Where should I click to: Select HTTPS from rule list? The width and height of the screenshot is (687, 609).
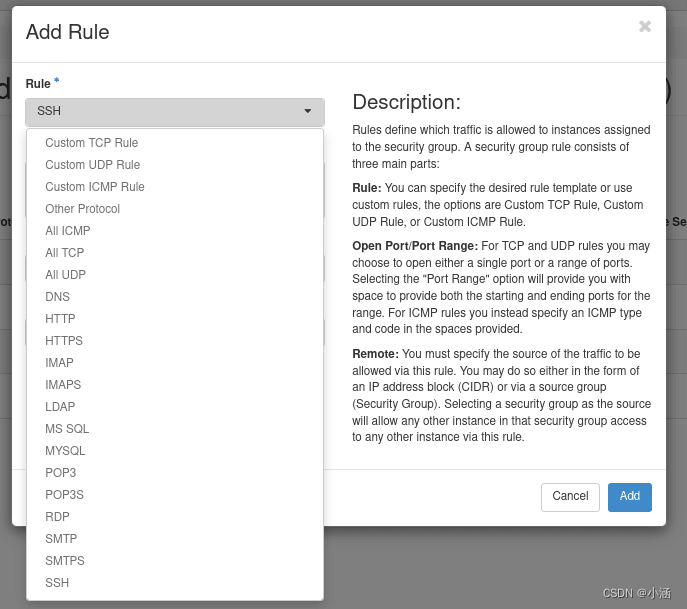pyautogui.click(x=64, y=341)
